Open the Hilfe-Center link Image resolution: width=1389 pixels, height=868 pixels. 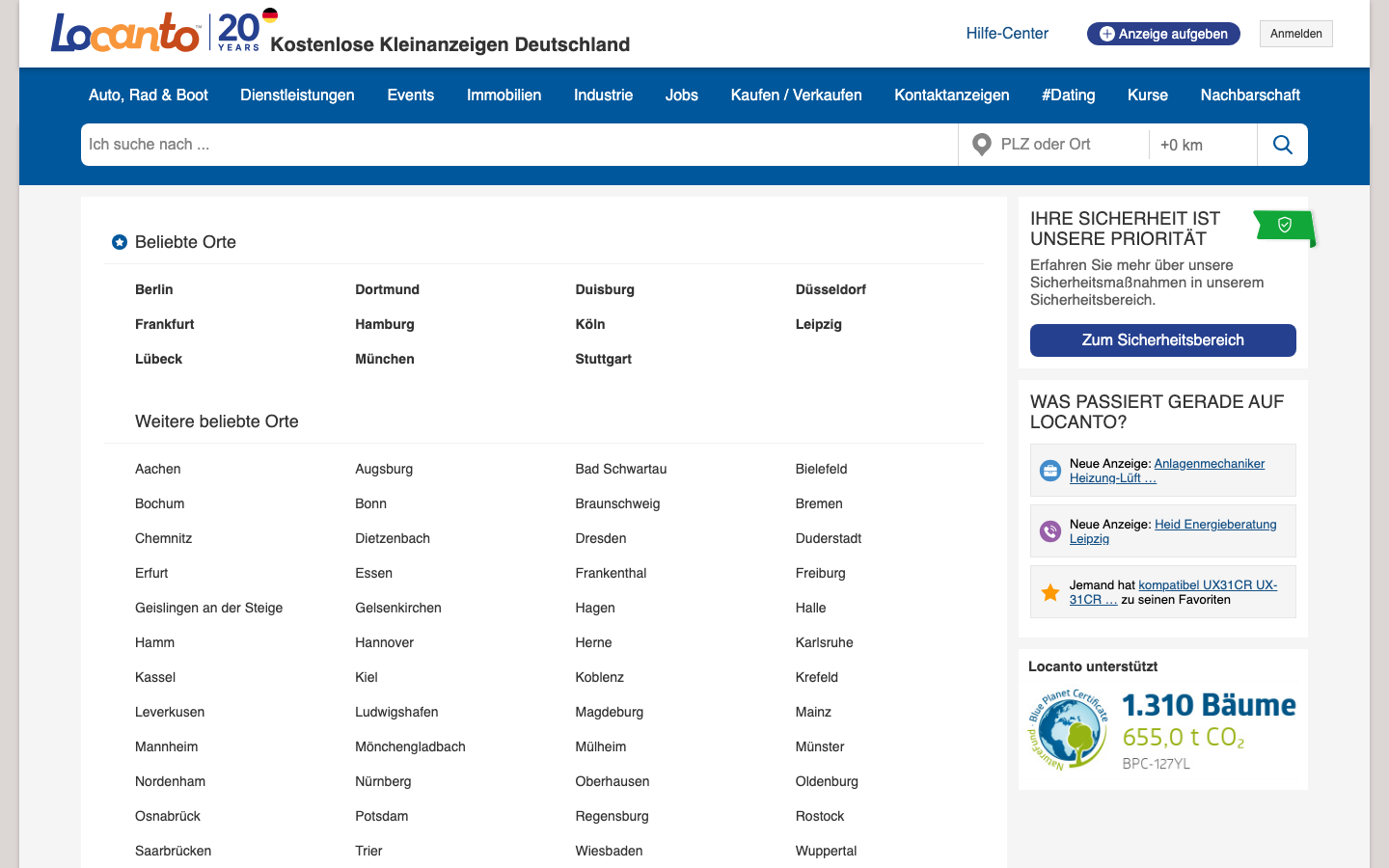click(1007, 33)
